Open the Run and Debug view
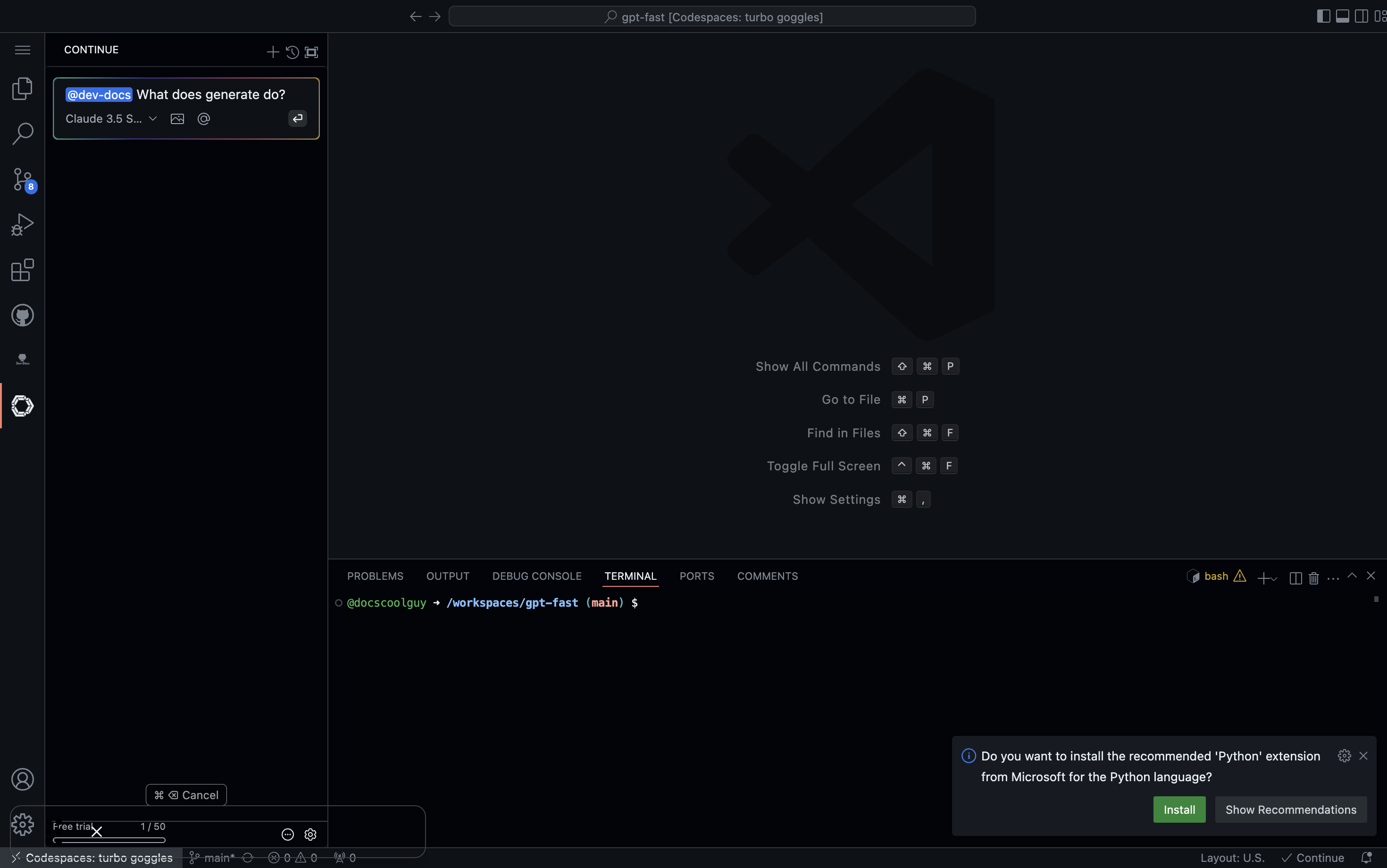 pyautogui.click(x=22, y=225)
